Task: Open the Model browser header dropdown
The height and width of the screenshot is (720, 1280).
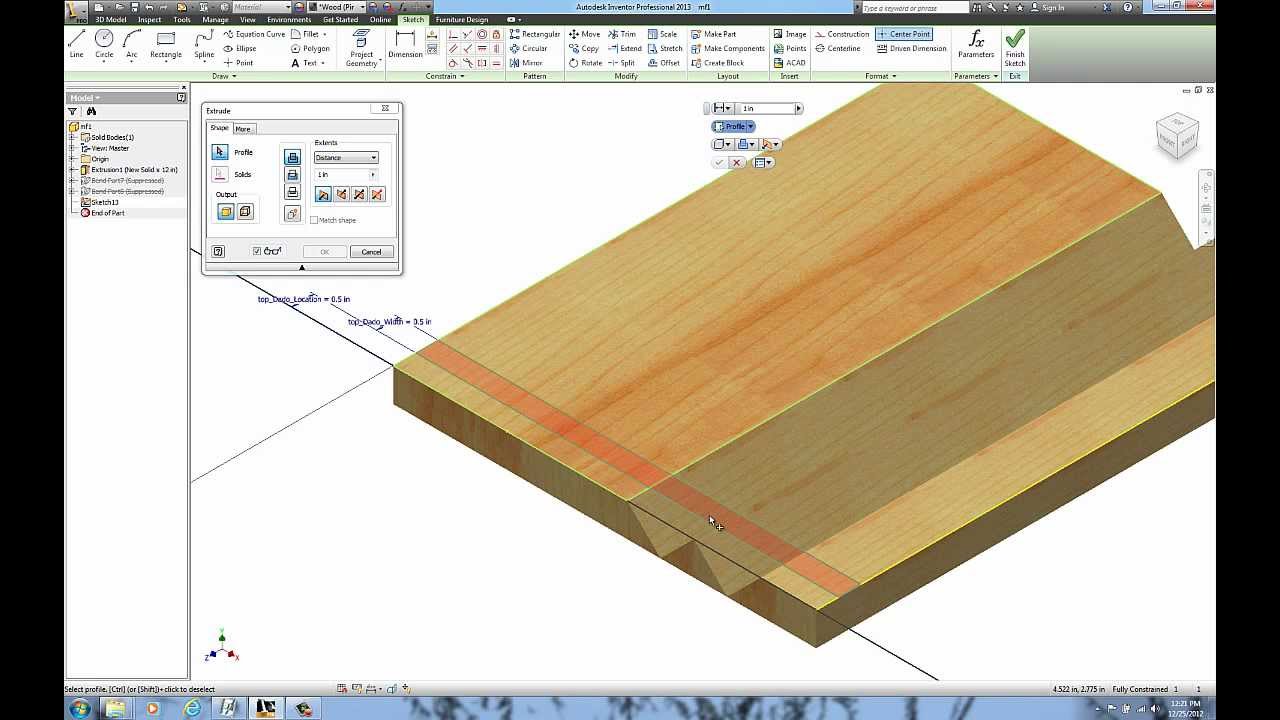Action: click(84, 98)
